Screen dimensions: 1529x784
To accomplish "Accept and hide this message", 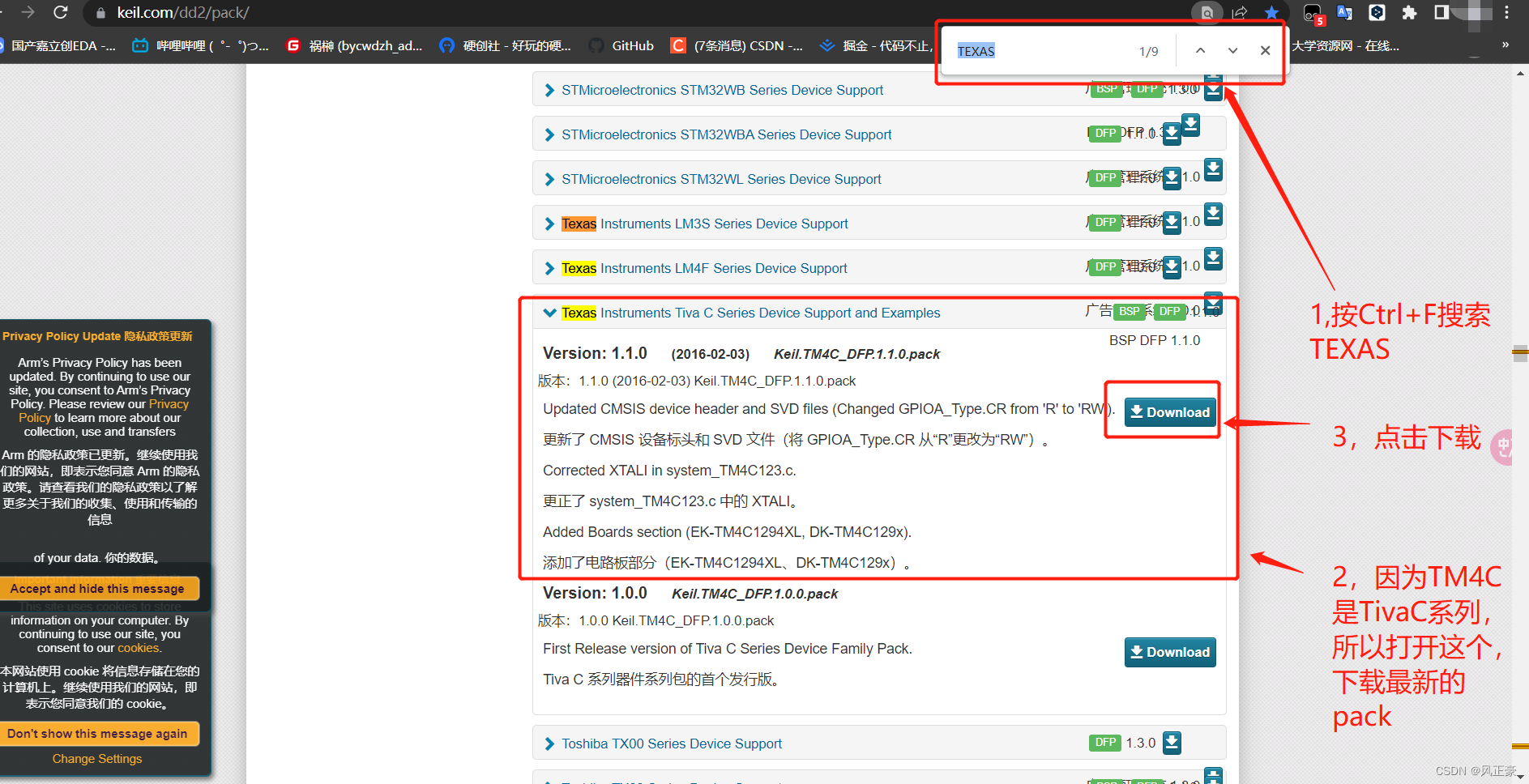I will [x=98, y=589].
